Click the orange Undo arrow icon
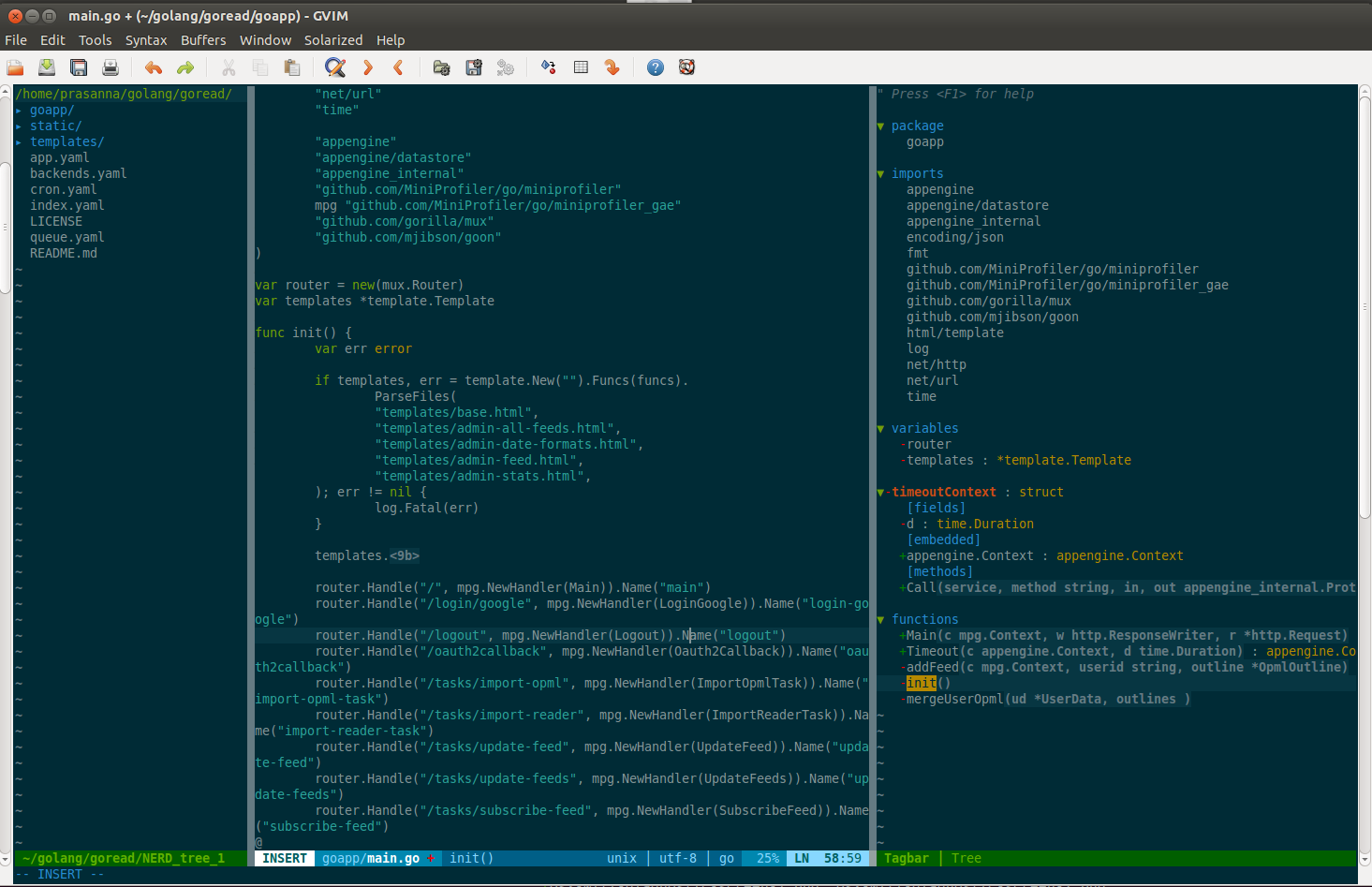Screen dimensions: 1372x887 point(154,67)
